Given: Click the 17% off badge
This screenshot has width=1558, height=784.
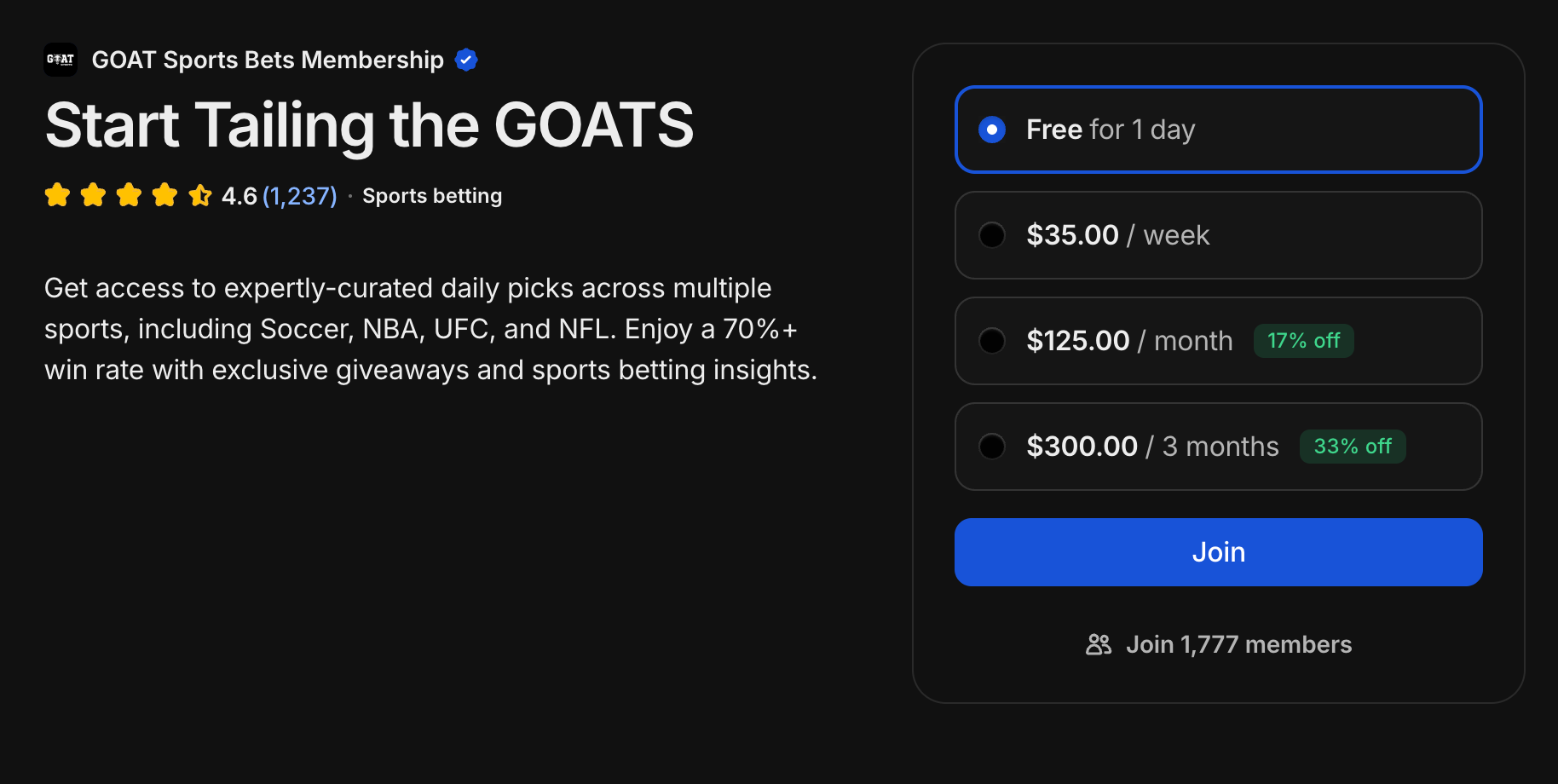Looking at the screenshot, I should coord(1303,341).
